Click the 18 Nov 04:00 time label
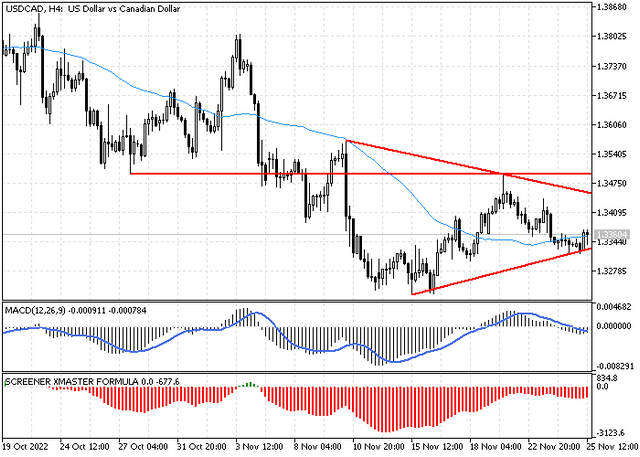 [x=496, y=447]
